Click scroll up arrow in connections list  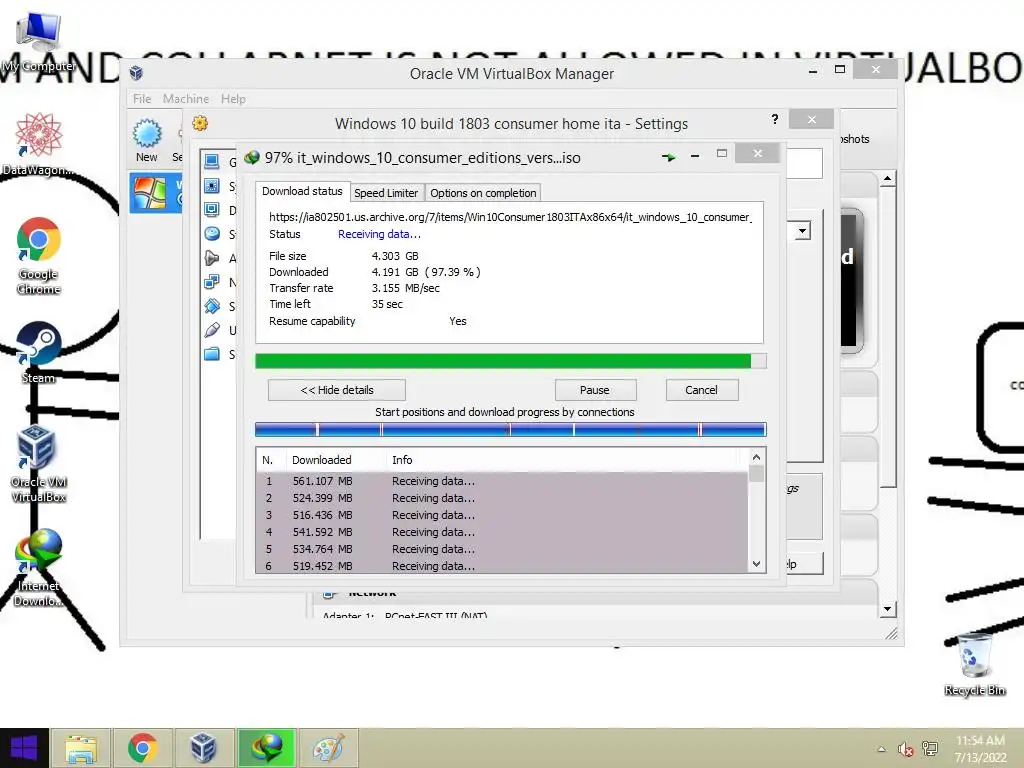(x=756, y=457)
